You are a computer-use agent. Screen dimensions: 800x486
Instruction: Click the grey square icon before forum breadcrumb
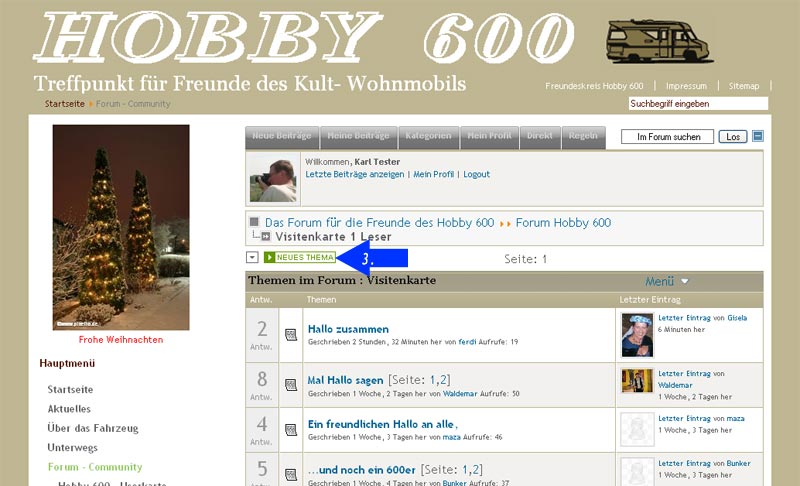254,222
